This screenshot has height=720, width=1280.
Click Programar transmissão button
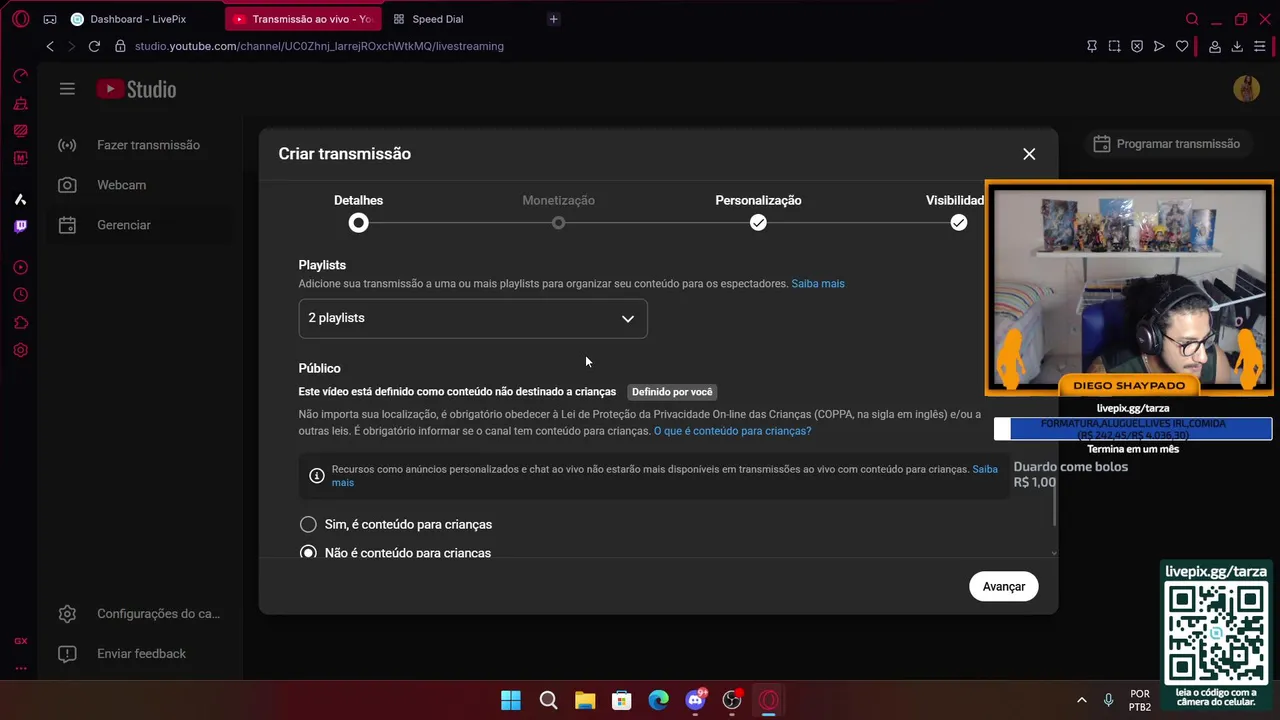click(x=1166, y=144)
